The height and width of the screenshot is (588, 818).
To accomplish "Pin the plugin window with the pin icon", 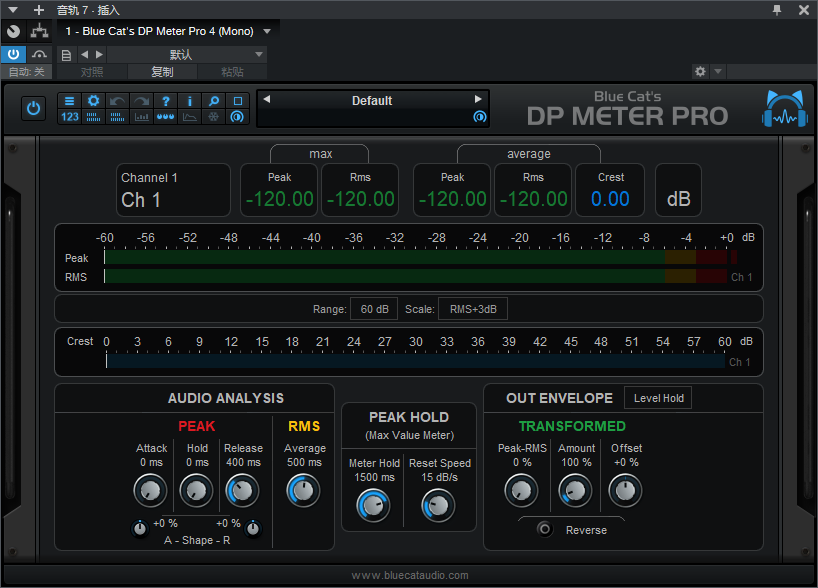I will tap(777, 9).
